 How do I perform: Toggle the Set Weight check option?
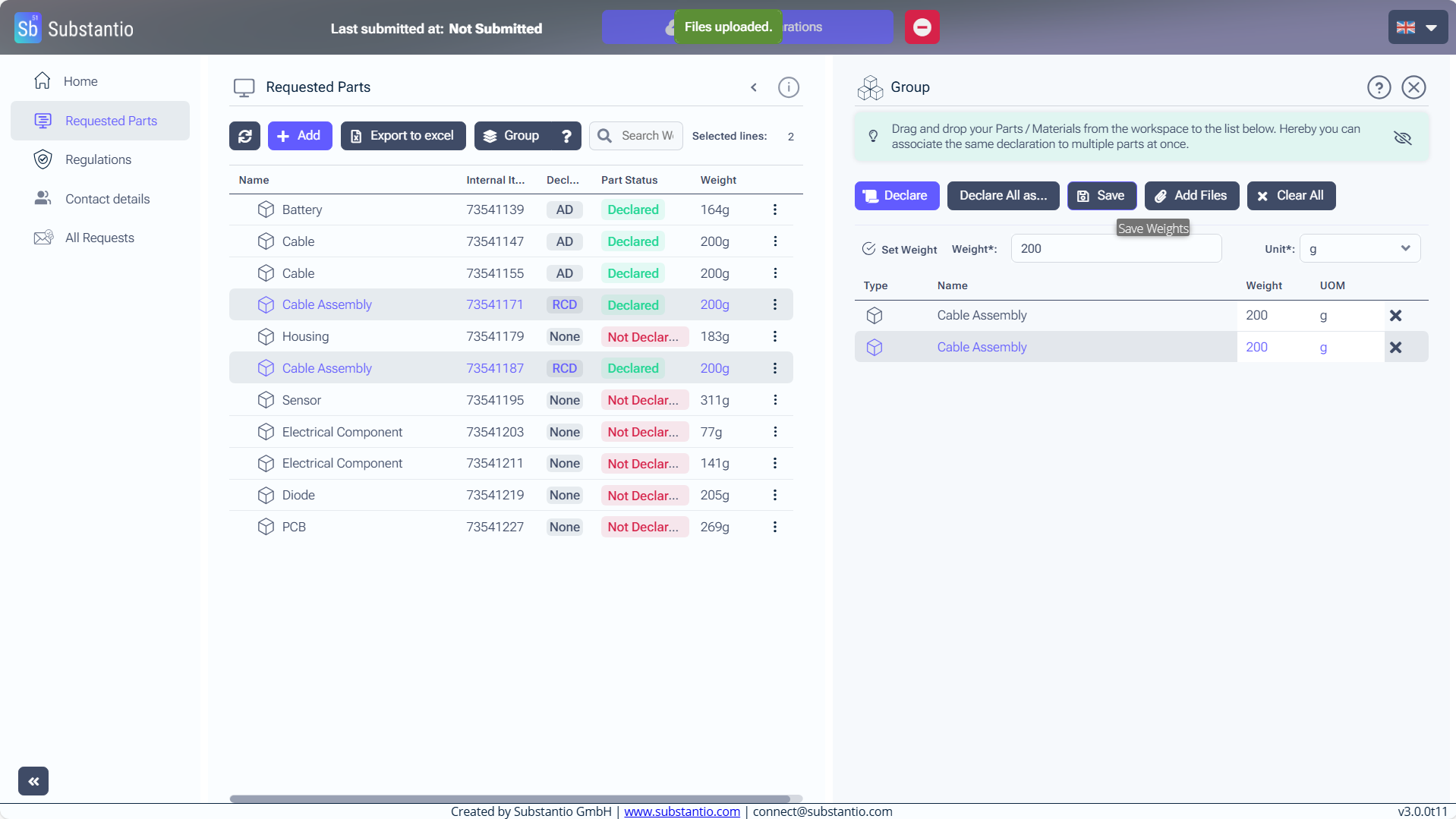(x=869, y=249)
